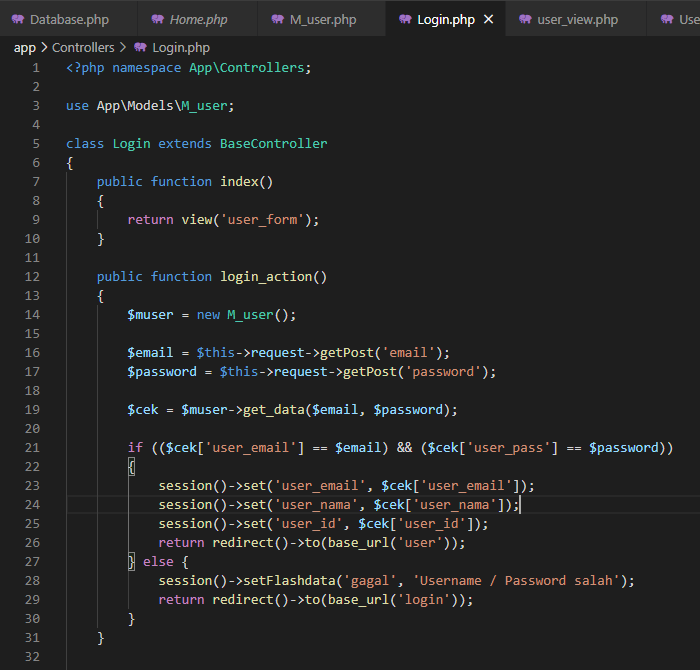
Task: Click 'user_email' session key on line 23
Action: (320, 486)
